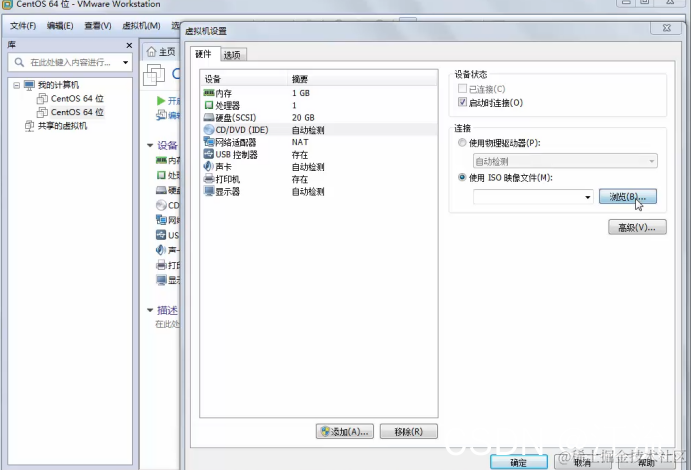Click the sound icon in main window device list
Viewport: 692px width, 470px height.
161,250
